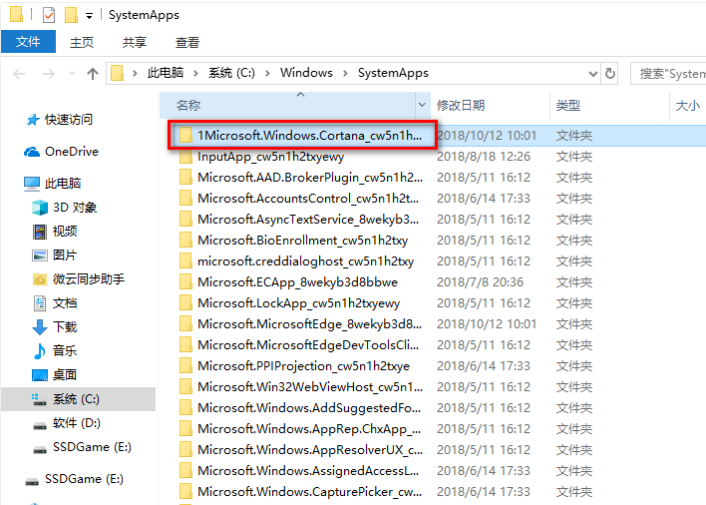The image size is (706, 505).
Task: Click SystemApps breadcrumb in address bar
Action: click(393, 73)
